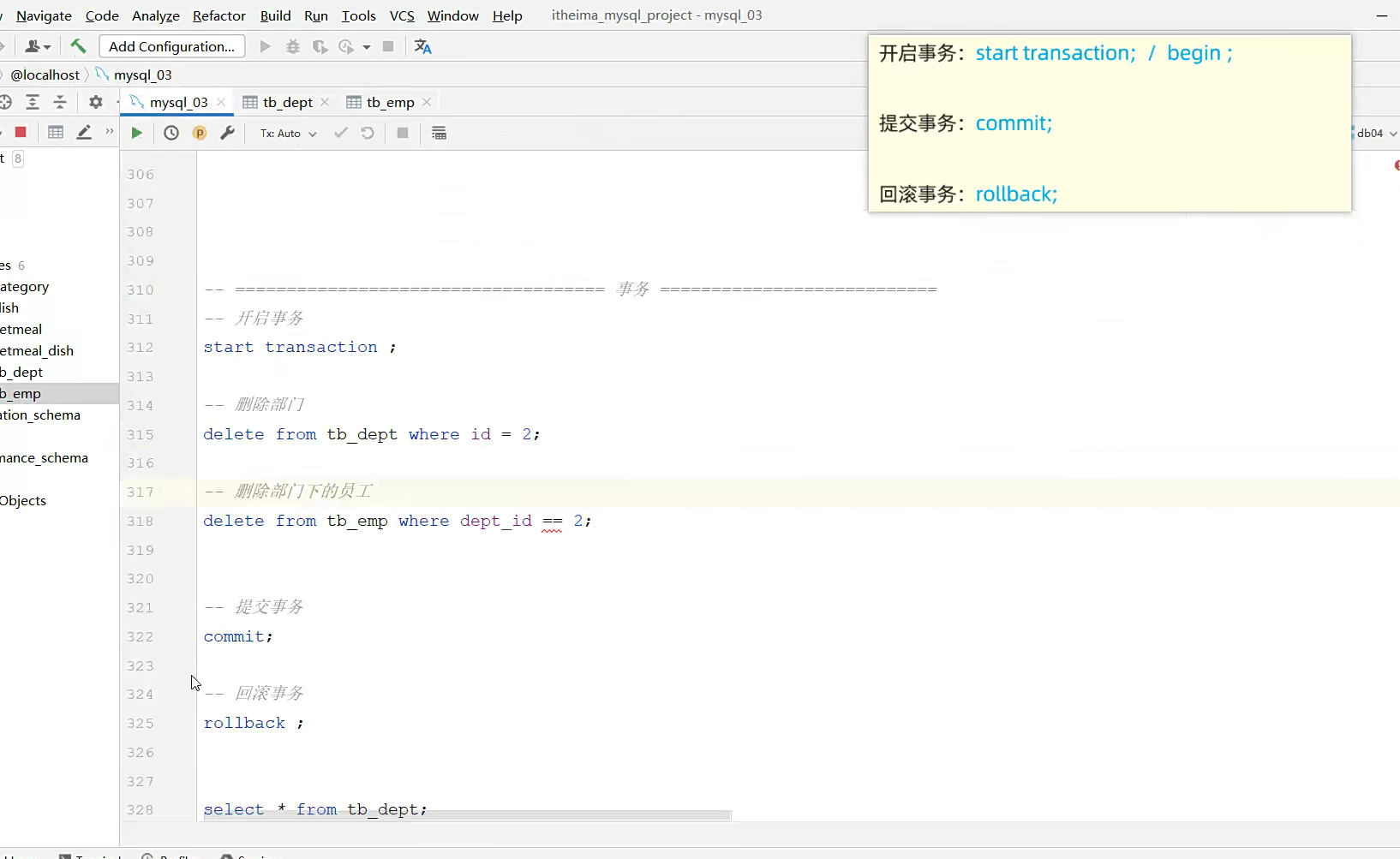Image resolution: width=1400 pixels, height=859 pixels.
Task: Select the performance_schema tree node
Action: [x=45, y=458]
